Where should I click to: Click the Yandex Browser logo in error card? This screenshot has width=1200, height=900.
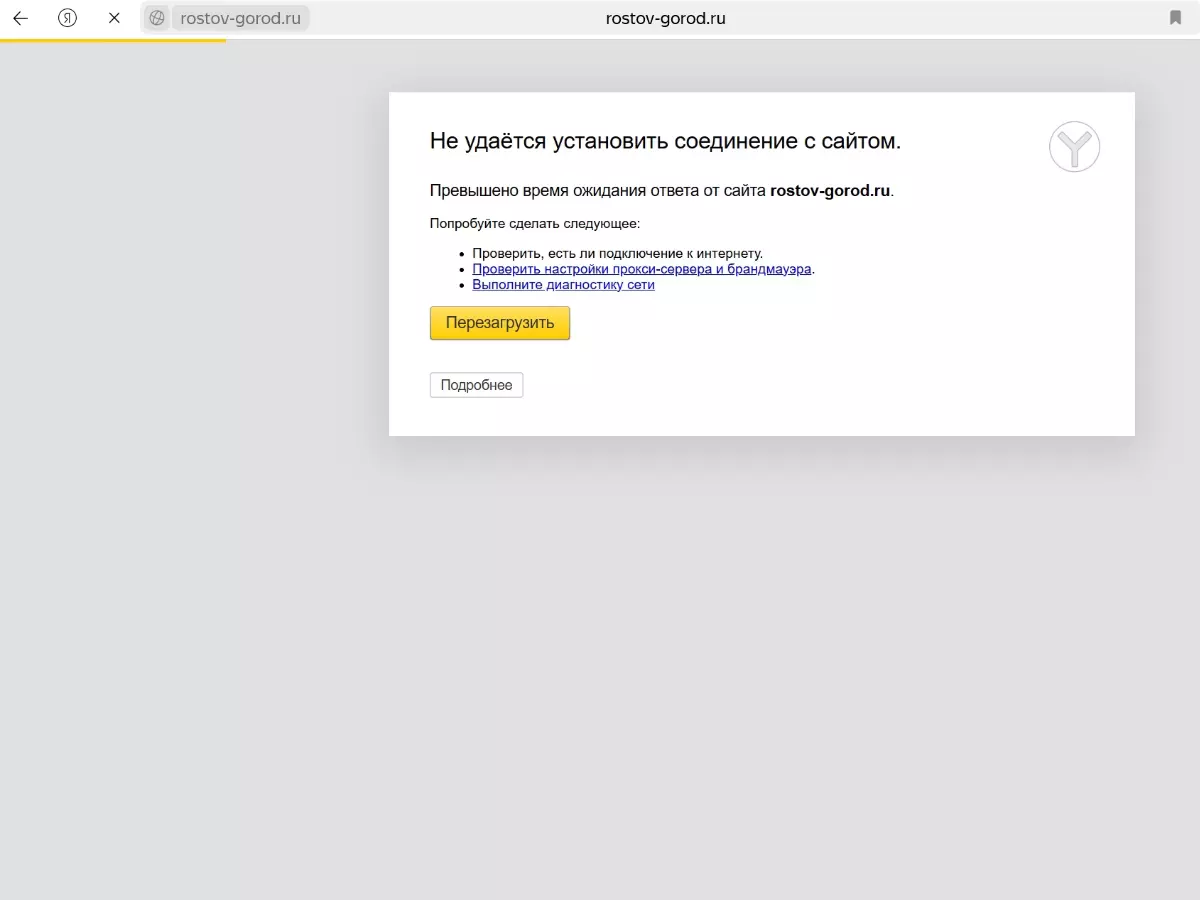point(1074,147)
